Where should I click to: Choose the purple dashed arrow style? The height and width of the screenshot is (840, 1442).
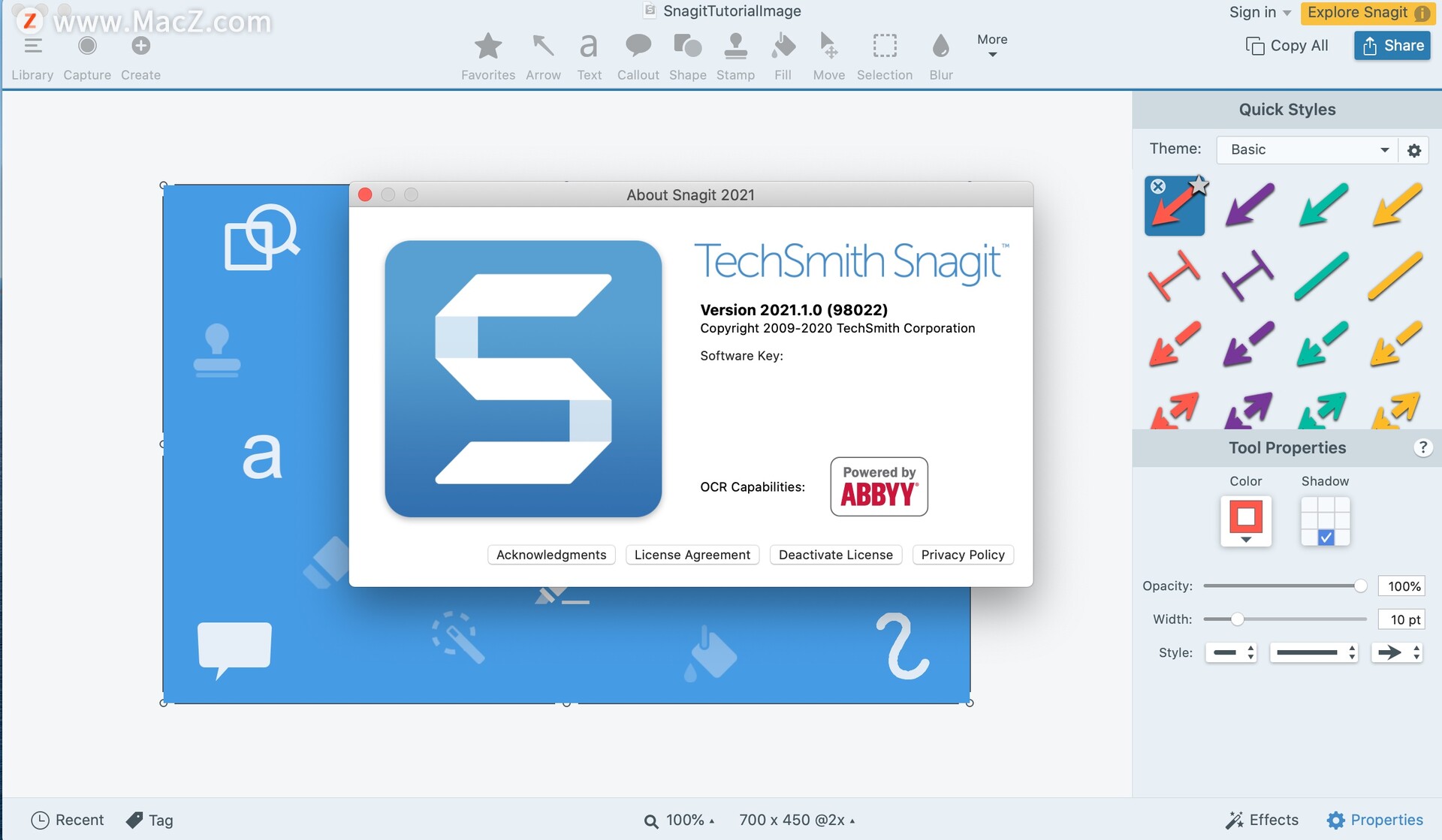tap(1247, 344)
